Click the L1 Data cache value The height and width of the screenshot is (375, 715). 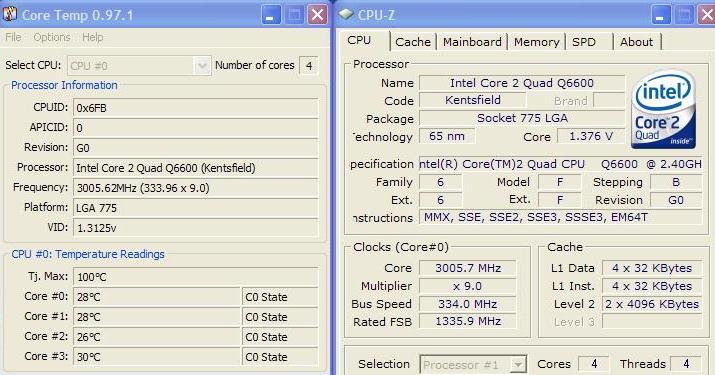click(652, 268)
